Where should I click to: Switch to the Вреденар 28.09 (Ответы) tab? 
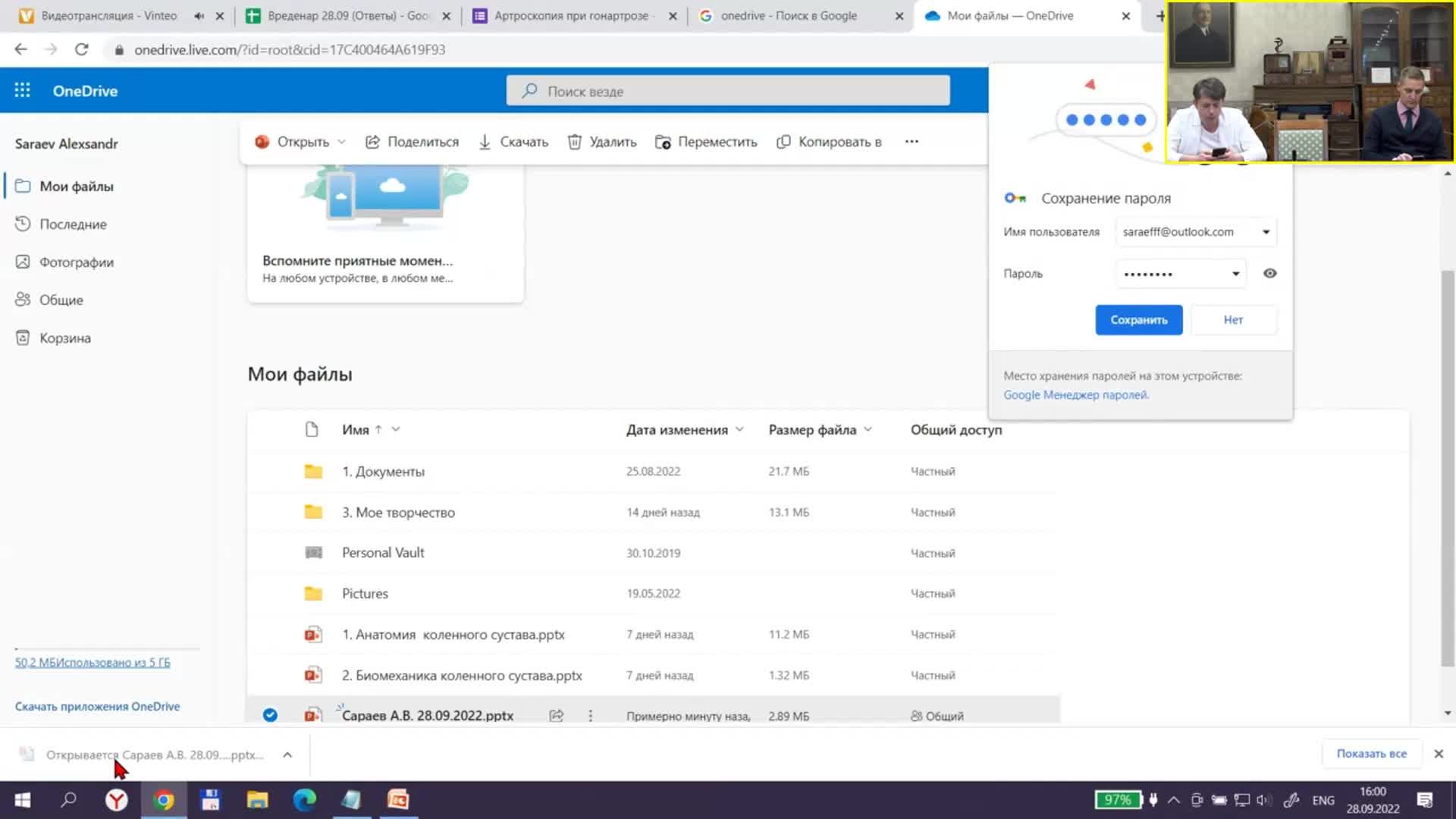[337, 15]
